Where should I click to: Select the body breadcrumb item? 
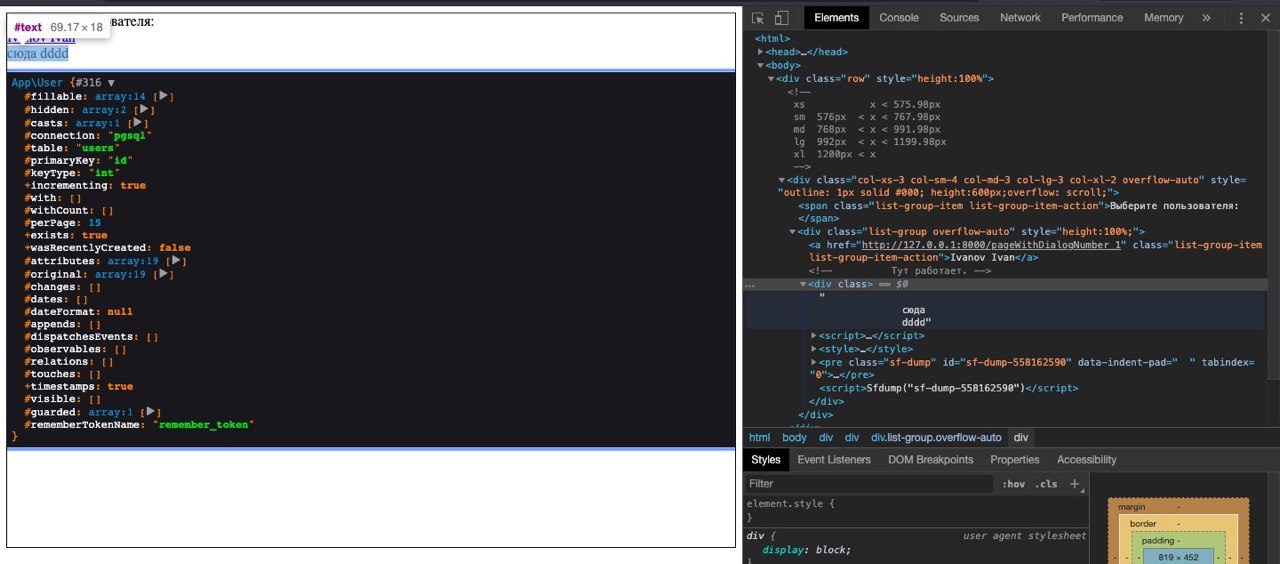(x=794, y=438)
